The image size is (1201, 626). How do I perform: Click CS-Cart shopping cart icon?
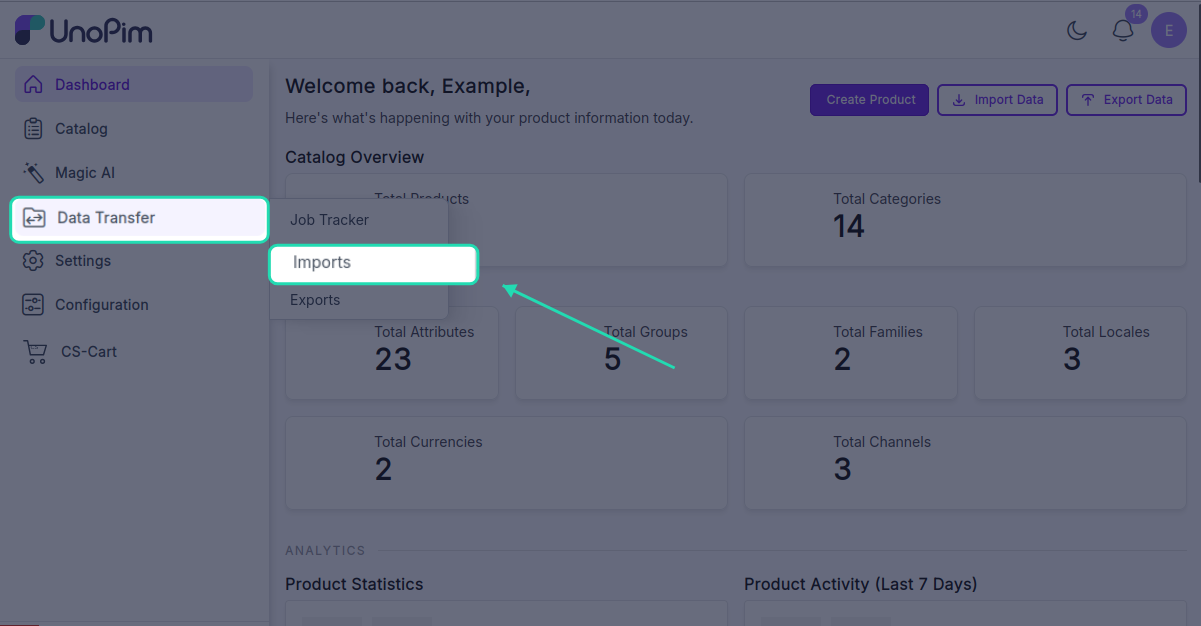35,352
